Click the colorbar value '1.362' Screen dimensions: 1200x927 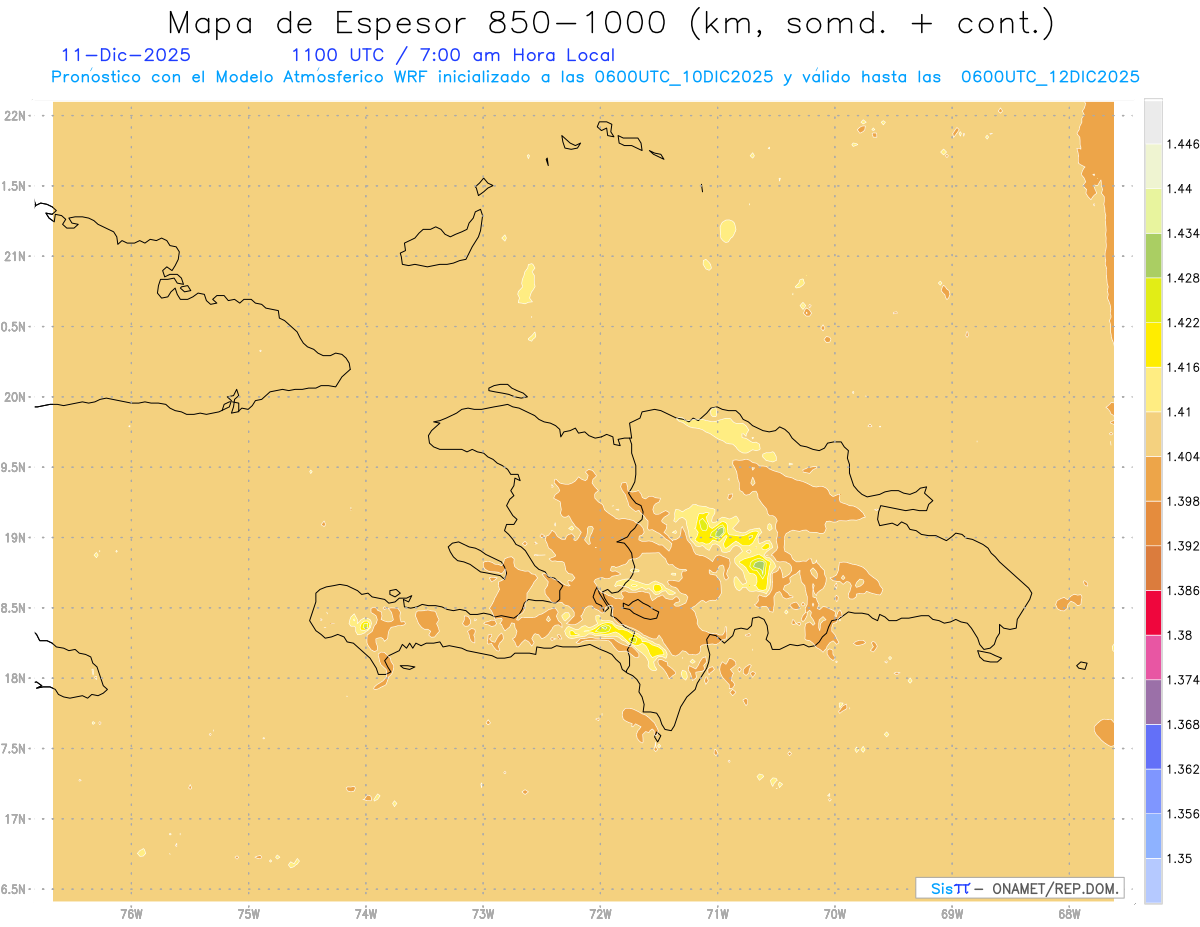click(1183, 769)
